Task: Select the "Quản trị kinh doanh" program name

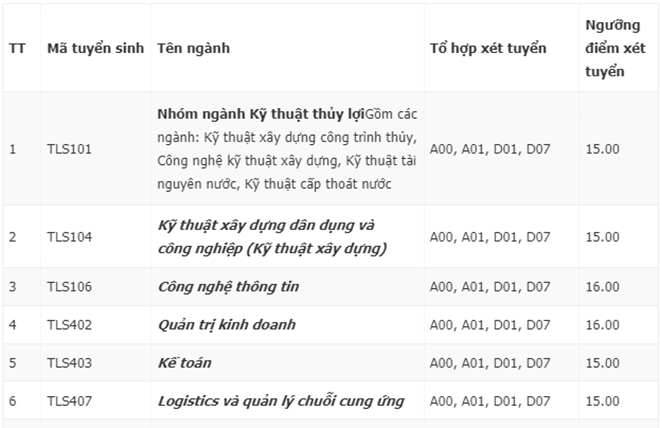Action: coord(226,325)
